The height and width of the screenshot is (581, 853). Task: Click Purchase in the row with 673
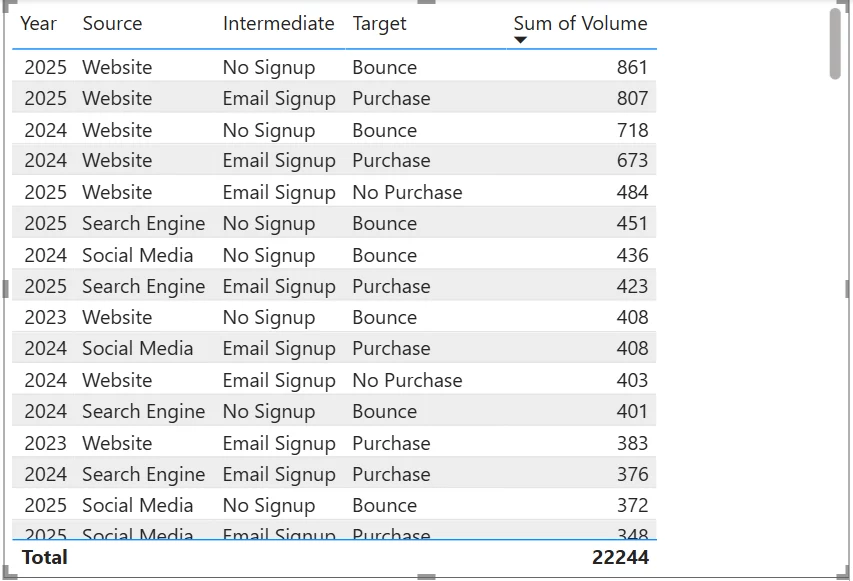[x=391, y=160]
